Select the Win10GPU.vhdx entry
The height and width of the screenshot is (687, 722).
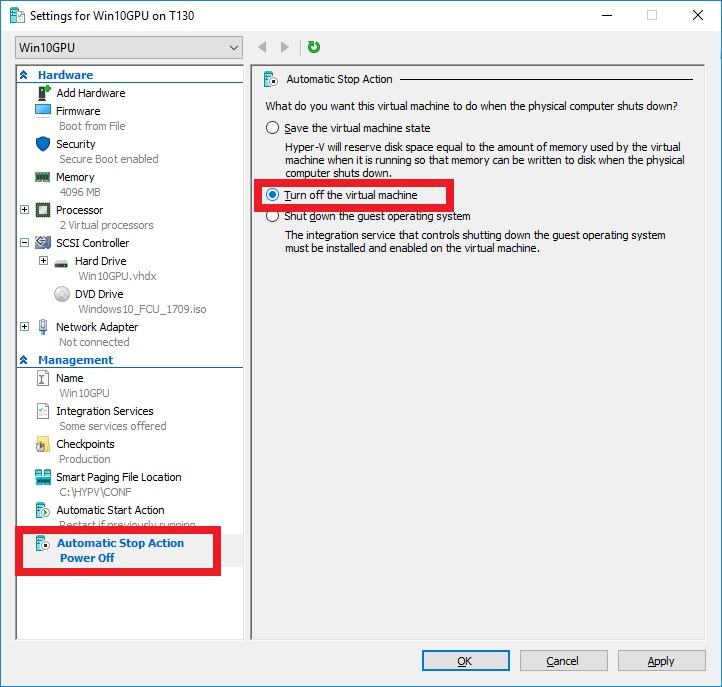(x=117, y=276)
